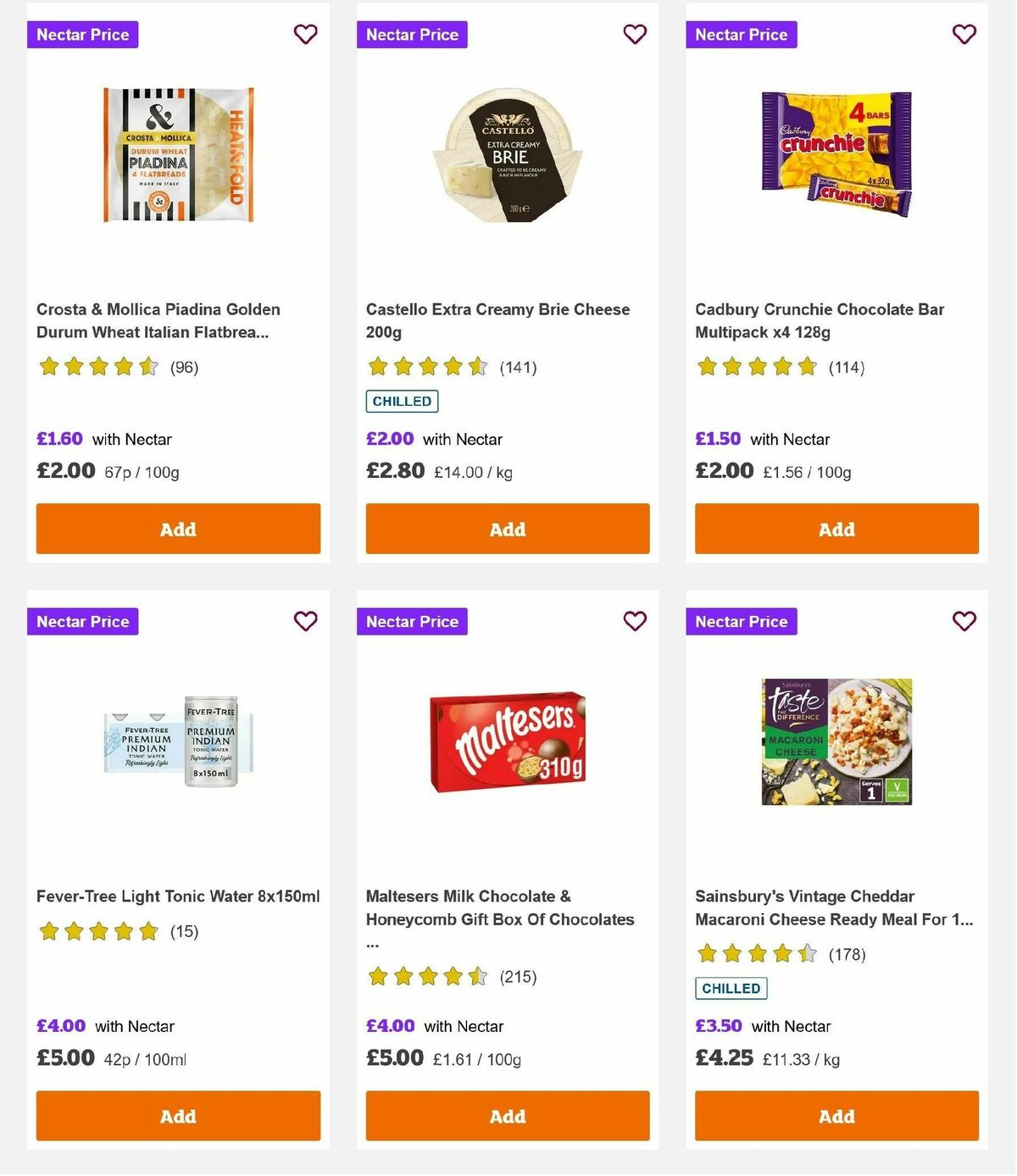This screenshot has height=1176, width=1017.
Task: Click the £1.60 Nectar price on Piadina
Action: [x=58, y=439]
